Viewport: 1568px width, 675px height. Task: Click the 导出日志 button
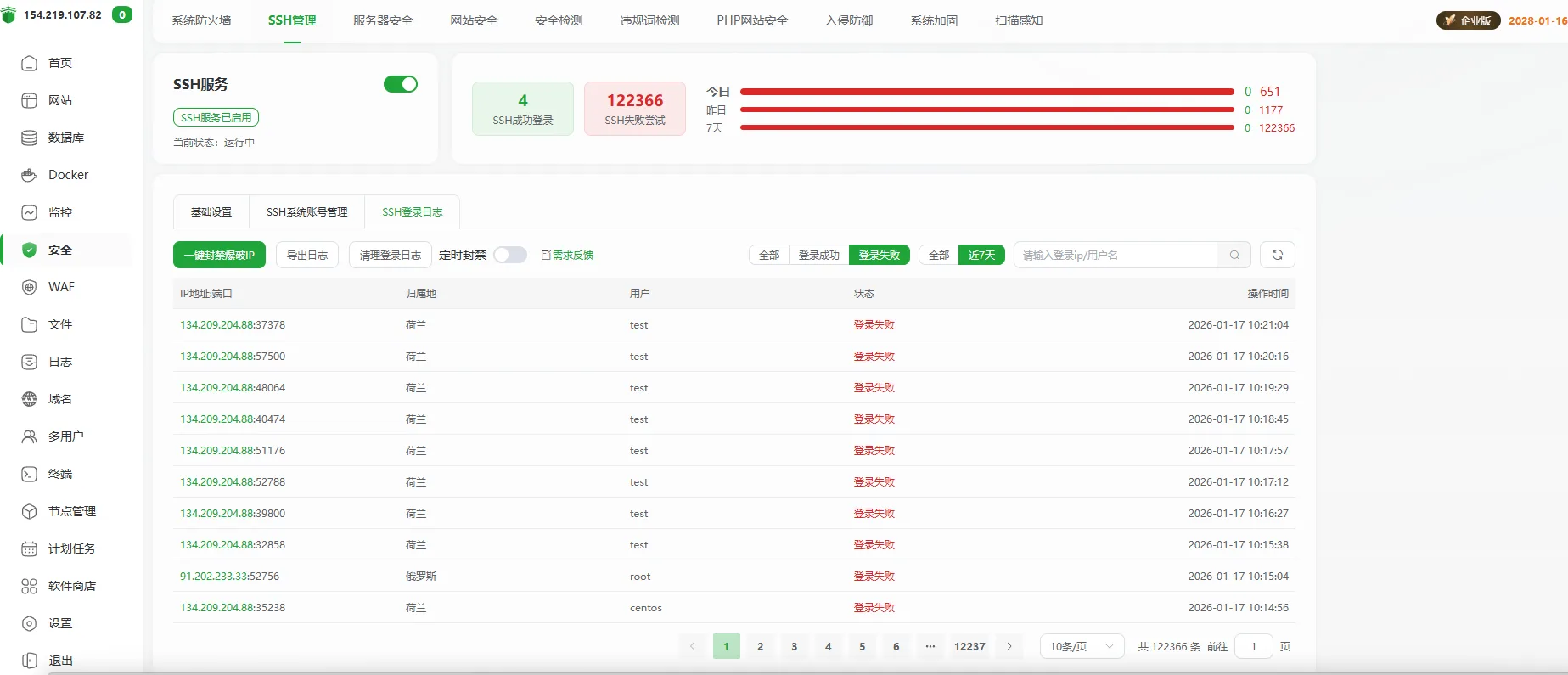click(307, 255)
